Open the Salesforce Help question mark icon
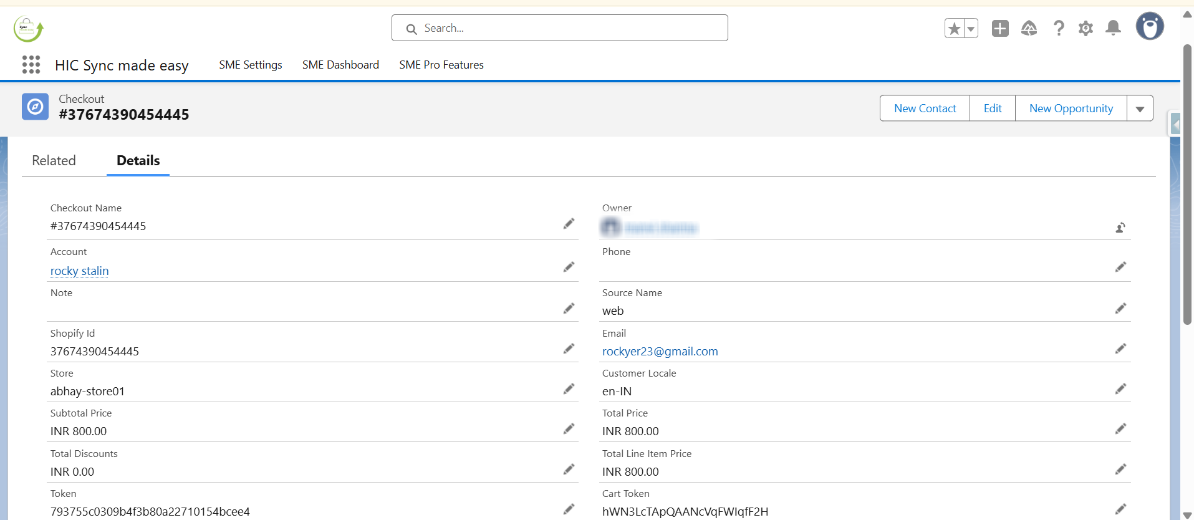 [1058, 29]
